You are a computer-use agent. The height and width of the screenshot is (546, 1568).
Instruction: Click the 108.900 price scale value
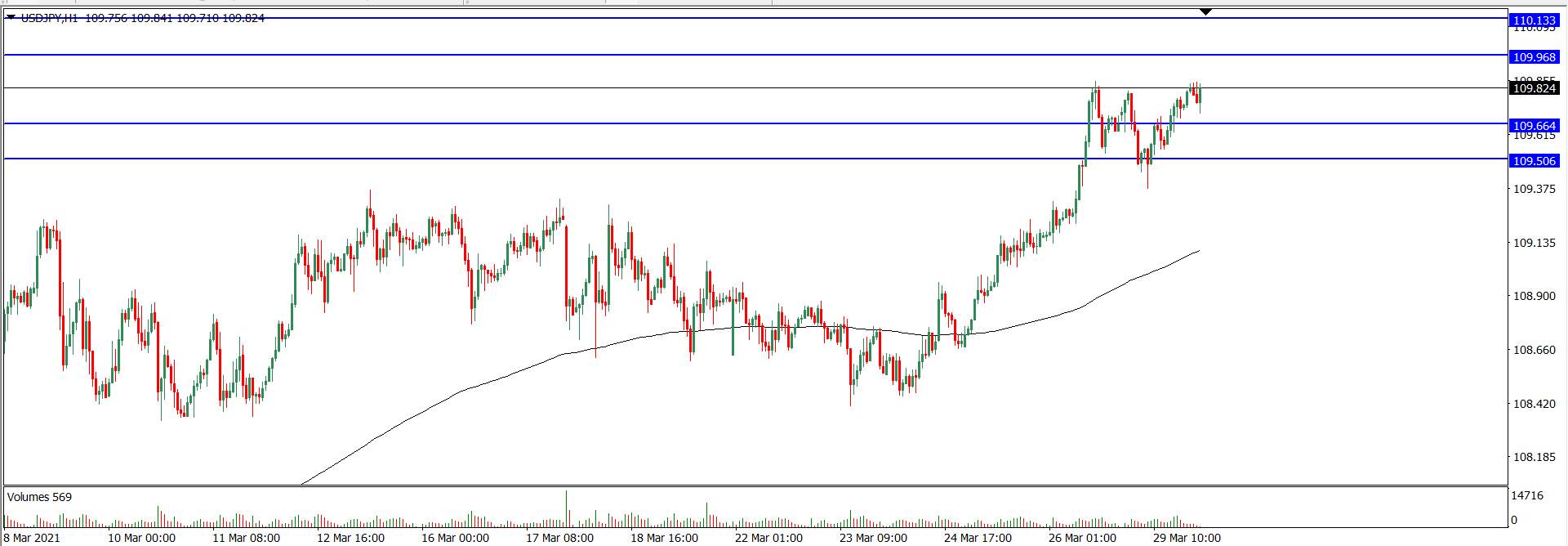(1535, 296)
